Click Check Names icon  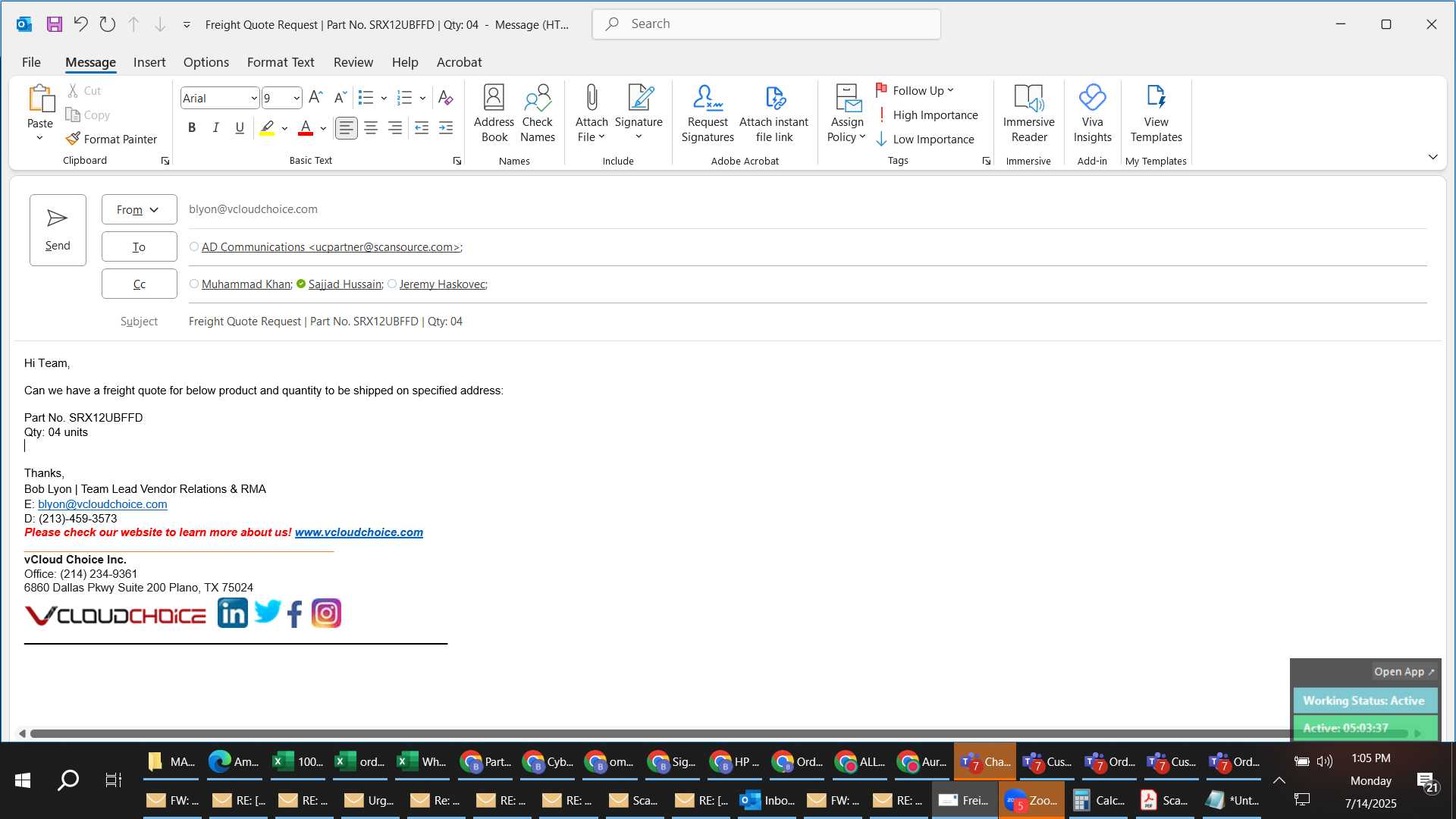tap(538, 114)
